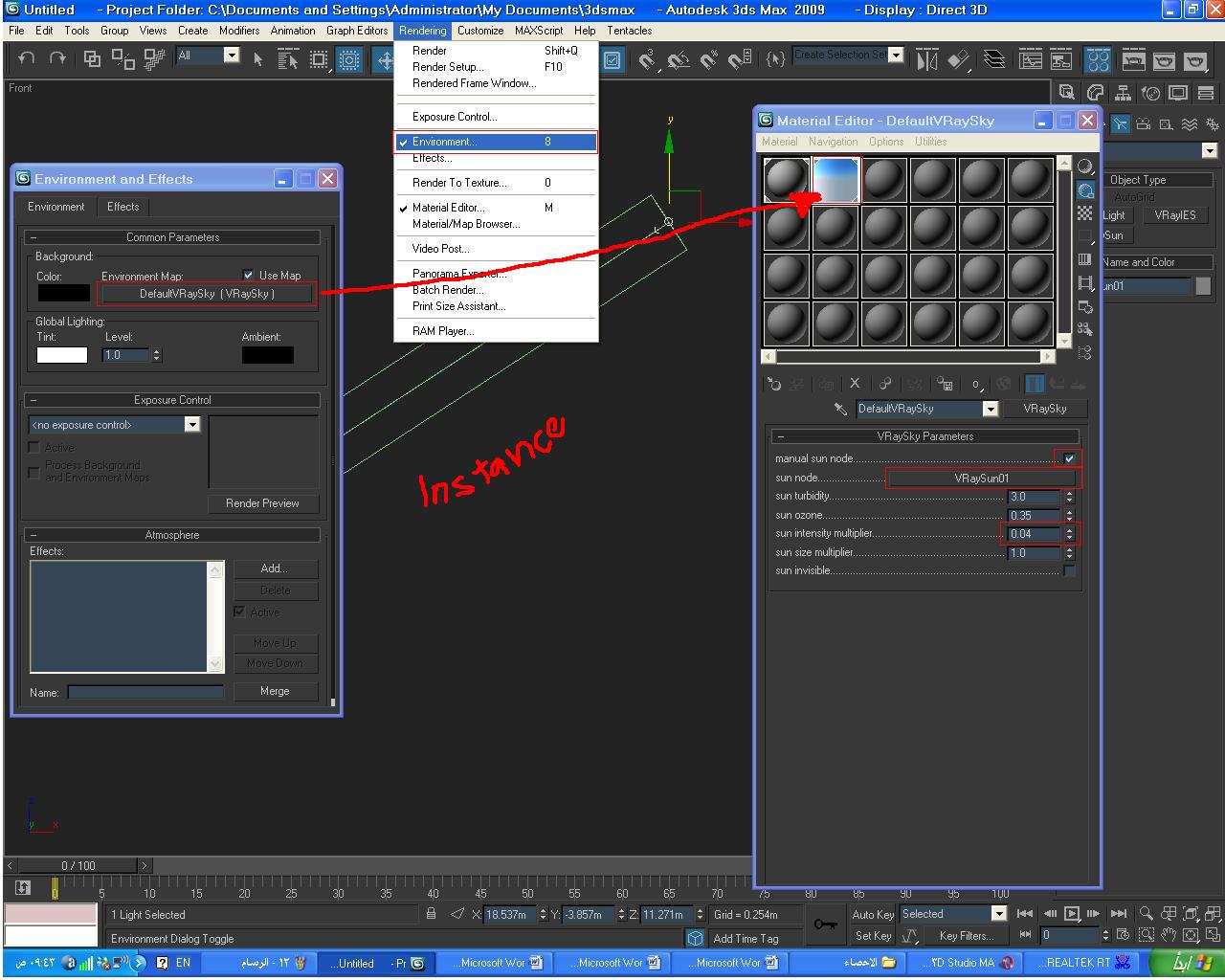The width and height of the screenshot is (1225, 980).
Task: Select the Select Object arrow tool
Action: (258, 59)
